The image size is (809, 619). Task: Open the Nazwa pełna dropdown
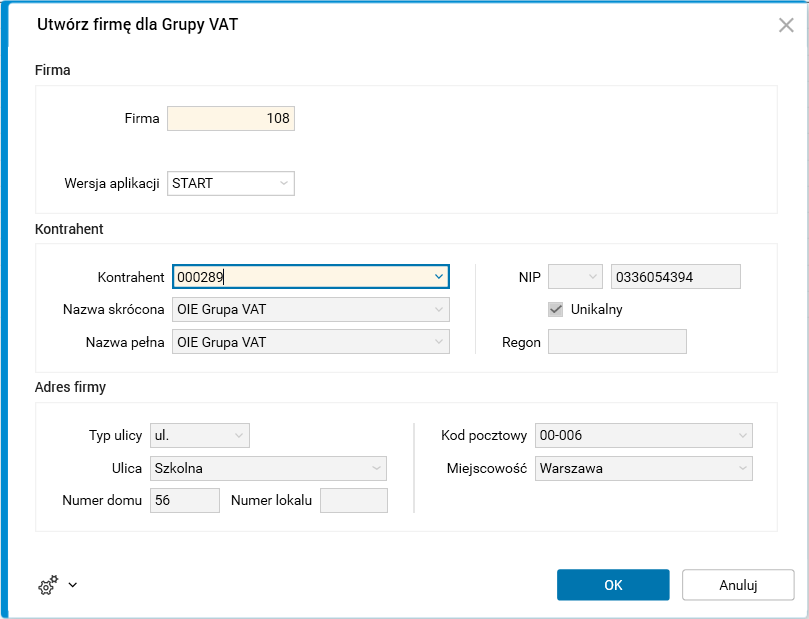(x=439, y=343)
